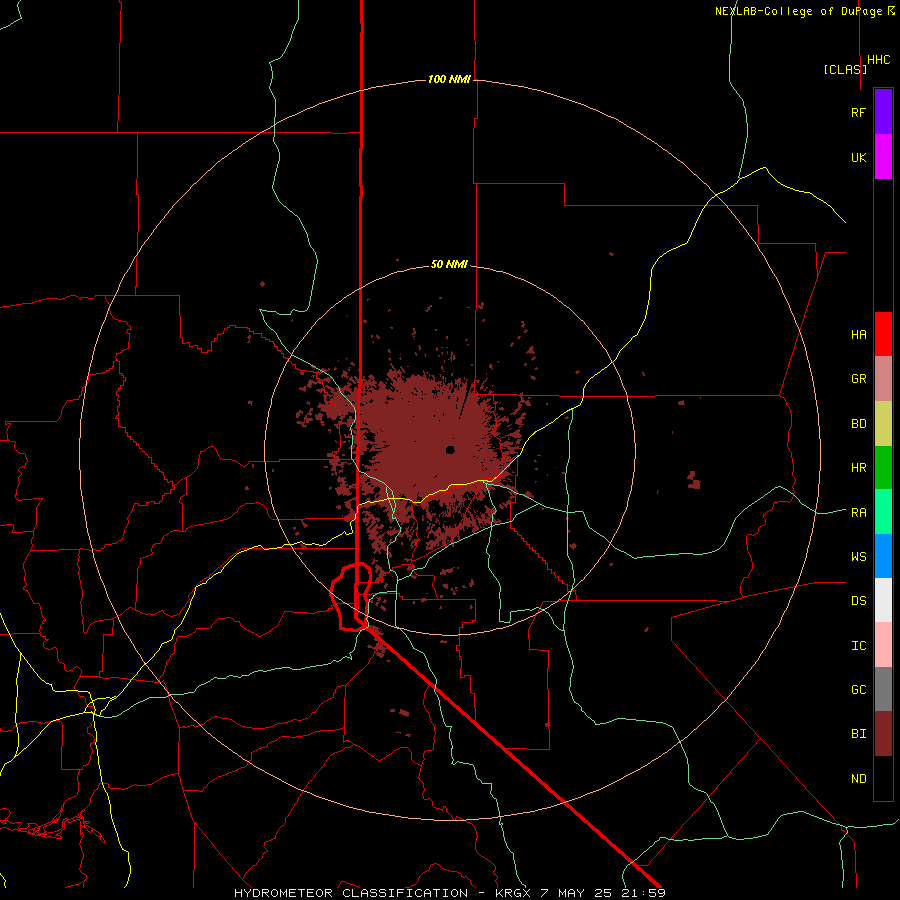Click the 100 NMI range ring label

coord(449,79)
